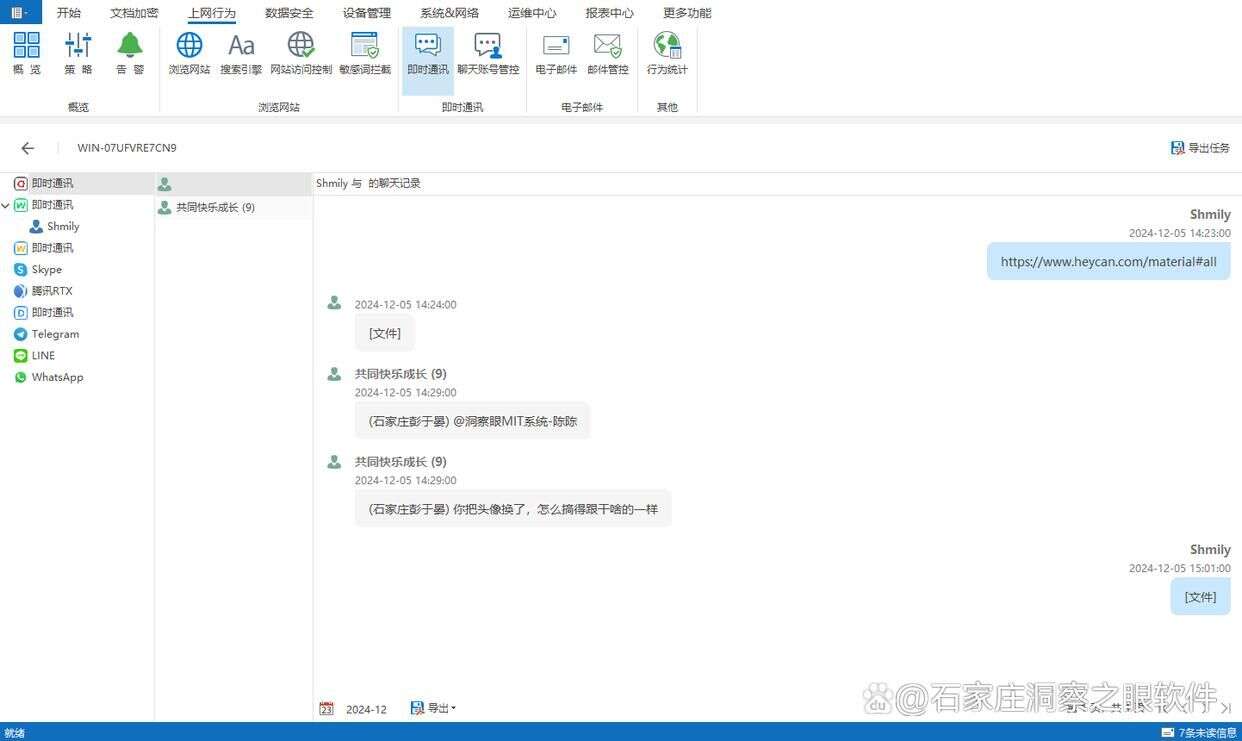Open the heycan.com link in chat
The width and height of the screenshot is (1242, 741).
(x=1108, y=261)
